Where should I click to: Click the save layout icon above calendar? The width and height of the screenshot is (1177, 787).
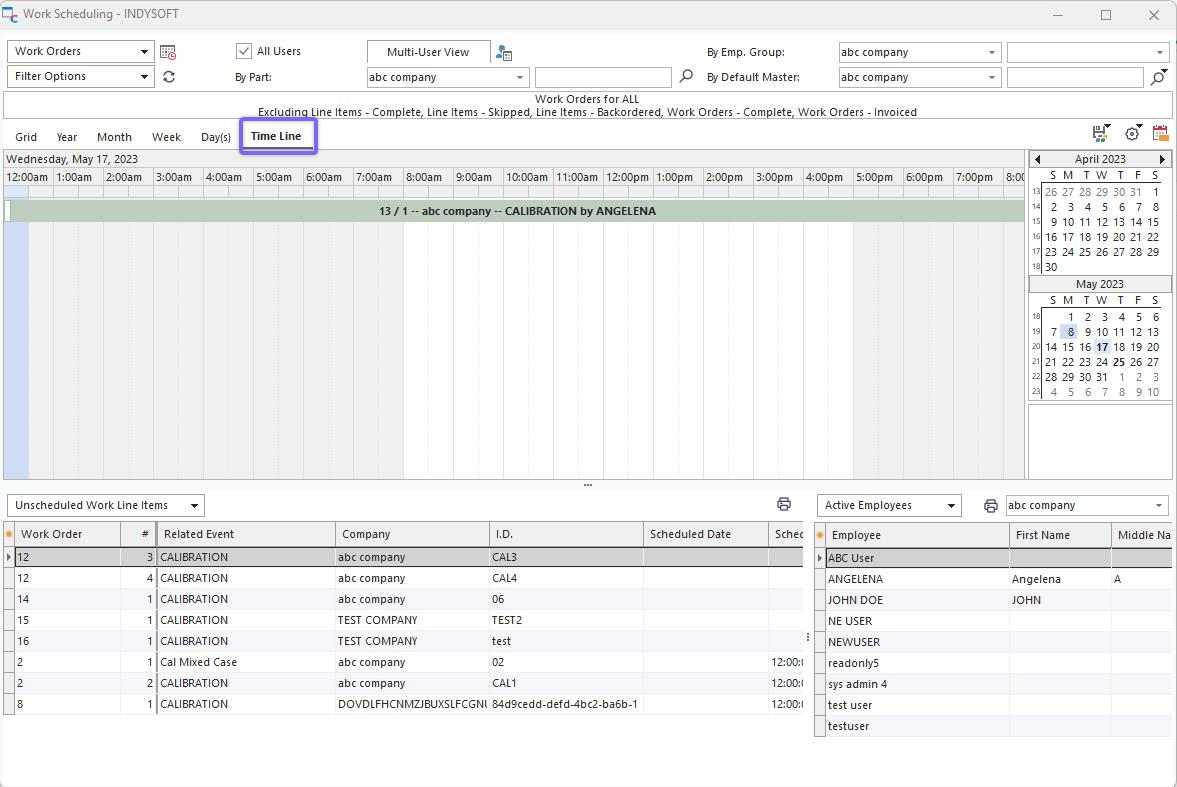1101,134
